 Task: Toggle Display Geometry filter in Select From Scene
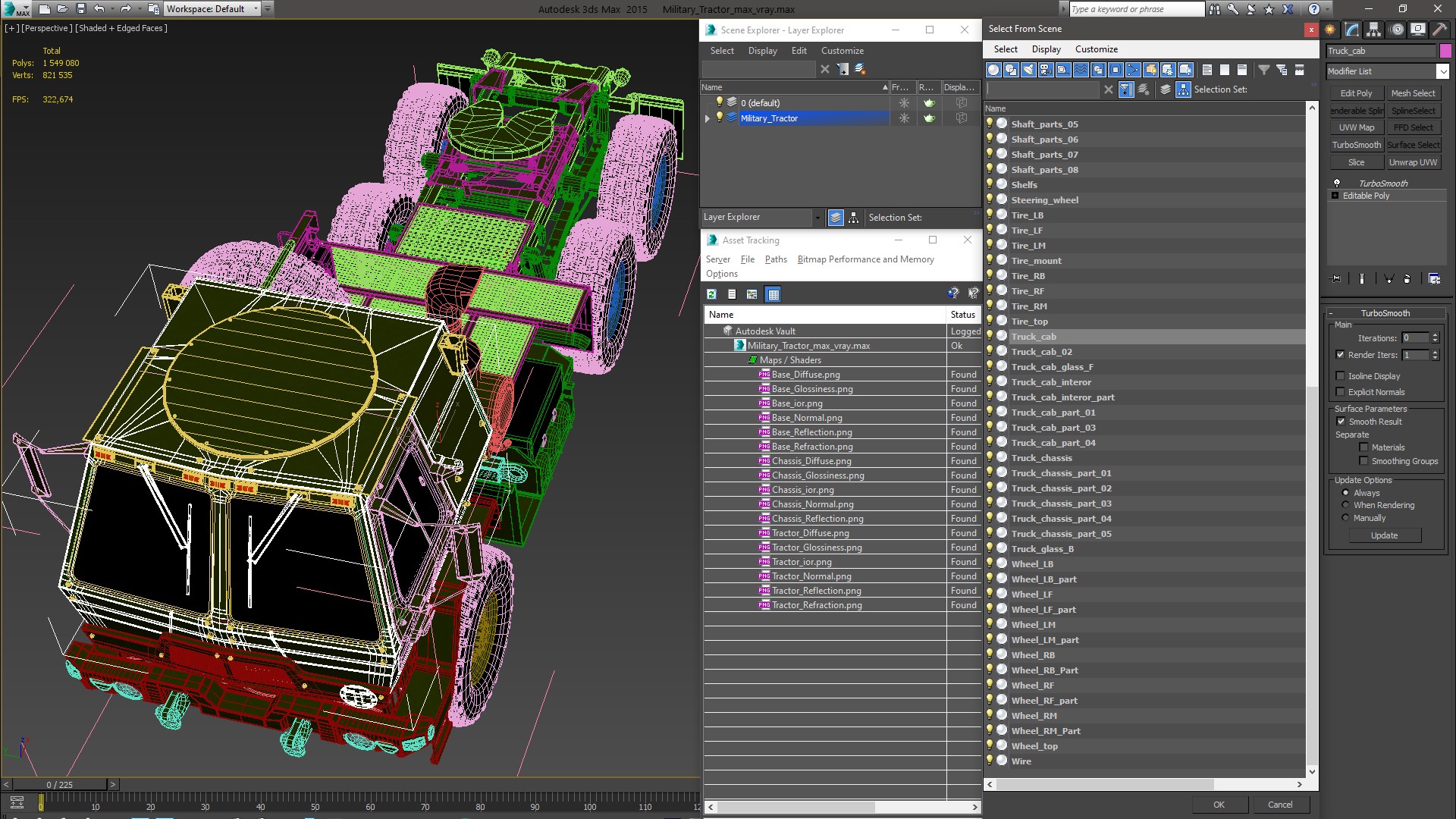(993, 70)
